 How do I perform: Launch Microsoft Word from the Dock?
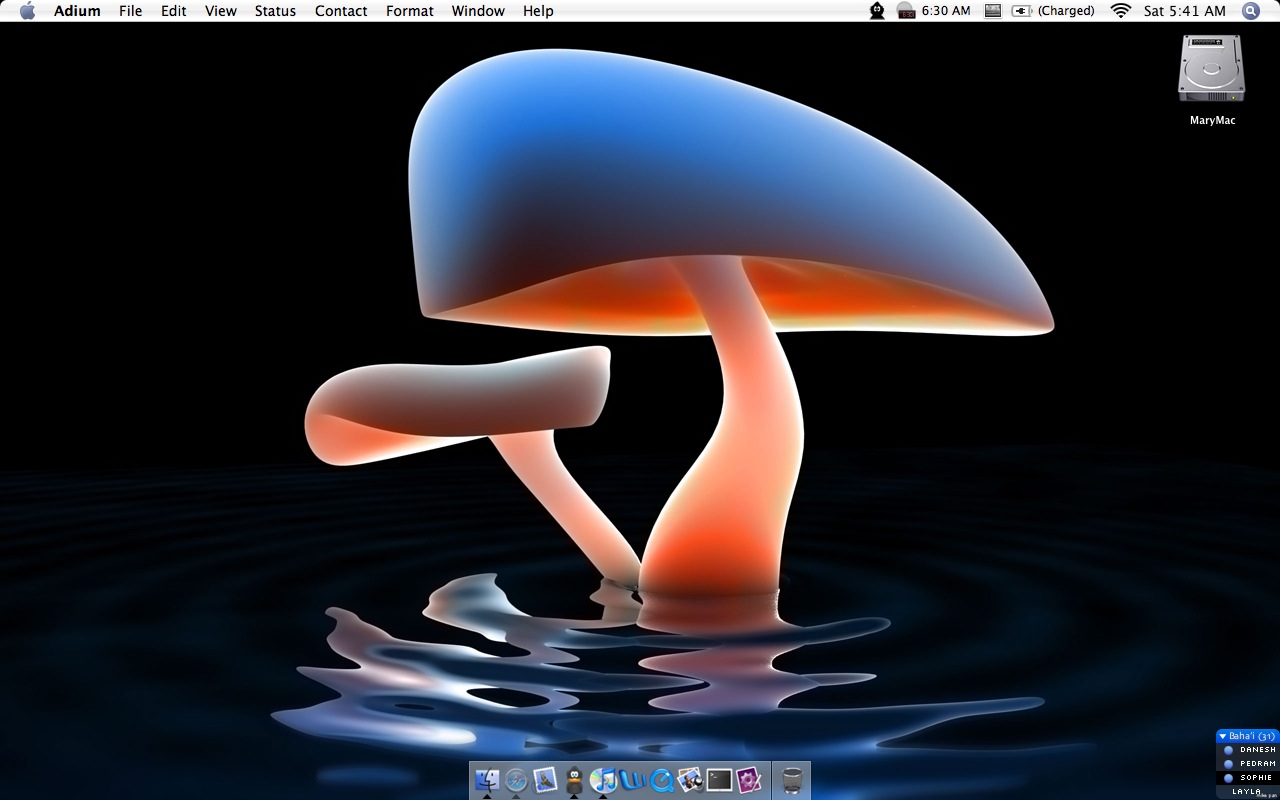click(x=632, y=780)
